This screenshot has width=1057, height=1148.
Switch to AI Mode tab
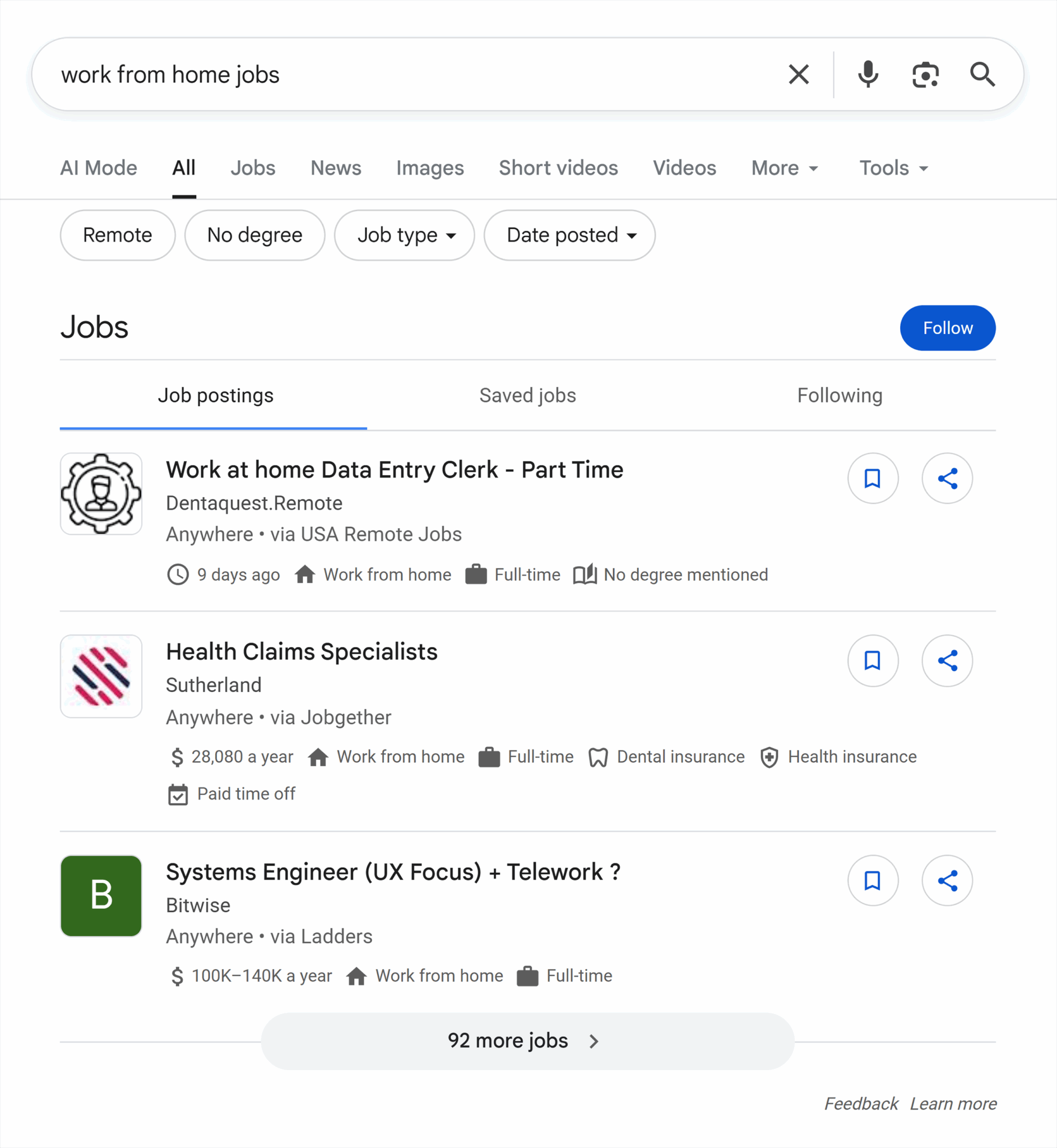(x=99, y=168)
